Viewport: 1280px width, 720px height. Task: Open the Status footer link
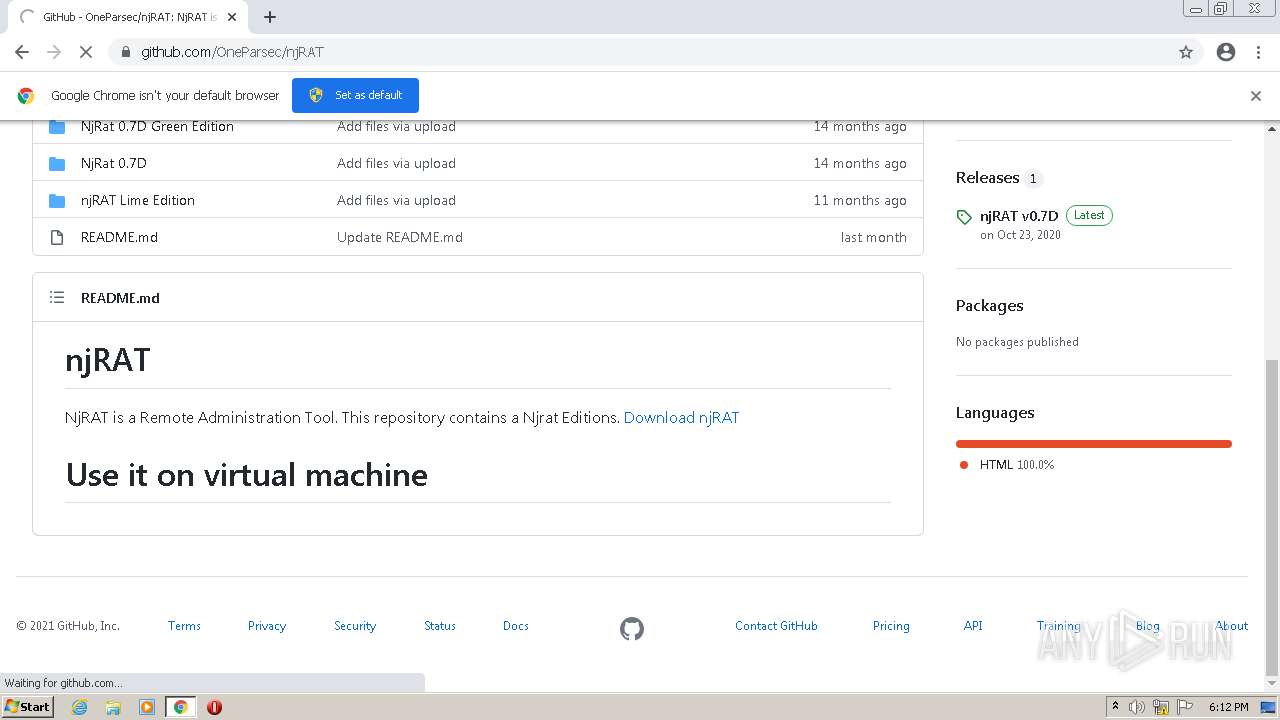pos(440,626)
